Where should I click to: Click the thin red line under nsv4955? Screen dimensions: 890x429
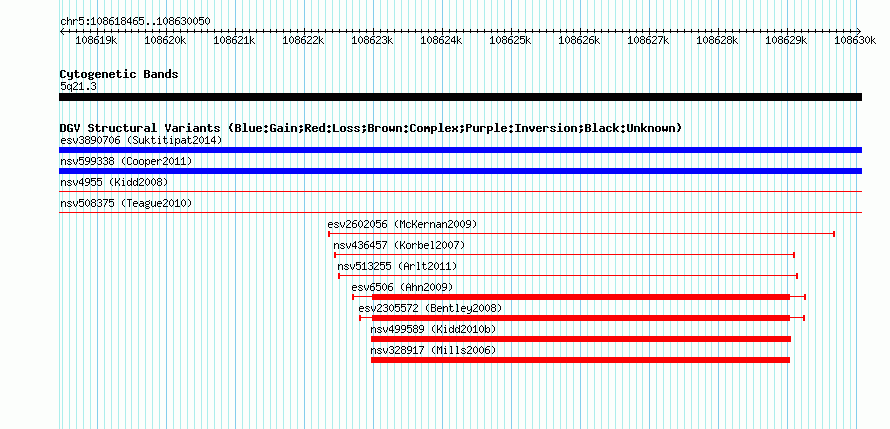point(460,192)
